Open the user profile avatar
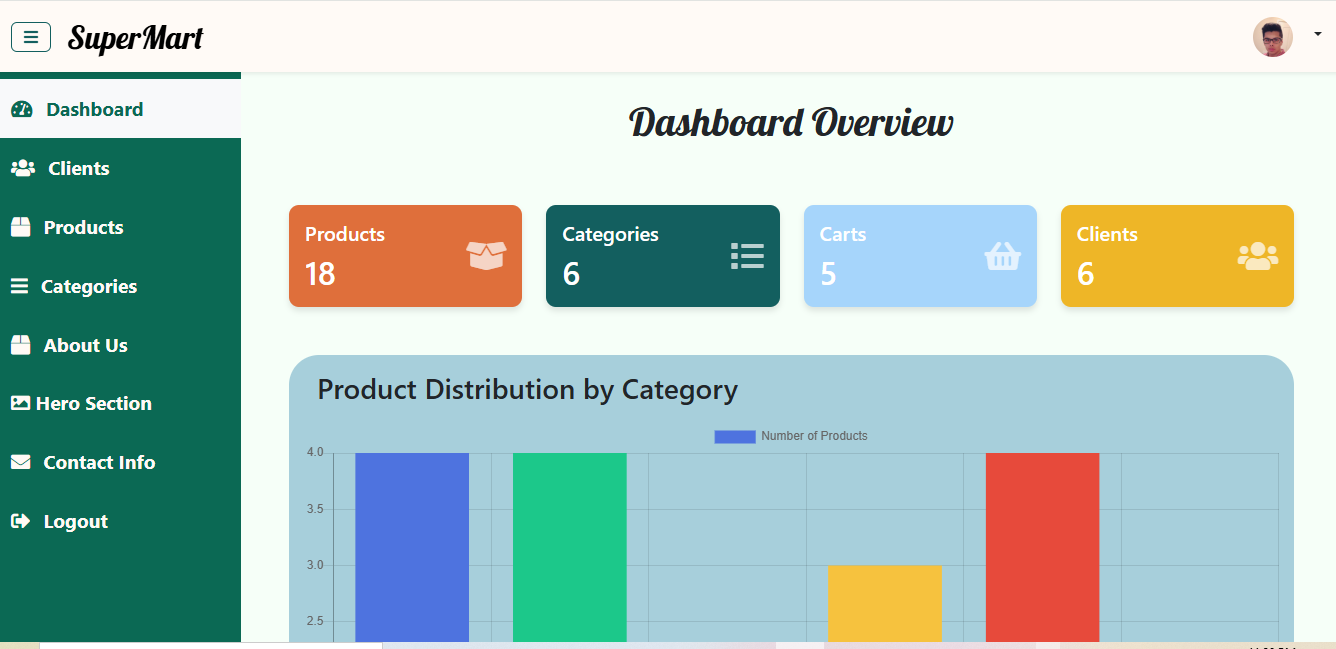The height and width of the screenshot is (649, 1336). click(1272, 37)
